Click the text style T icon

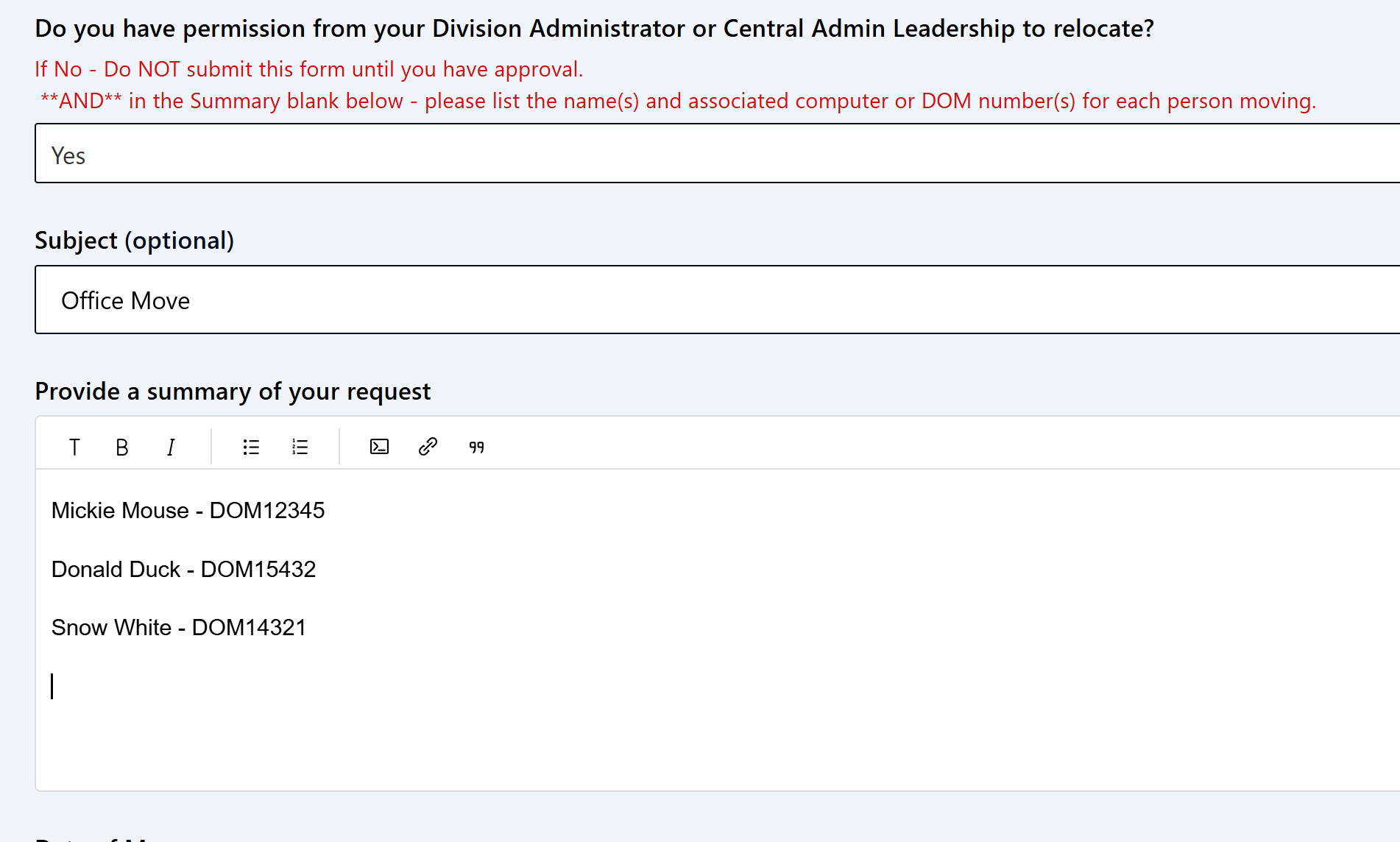coord(74,447)
